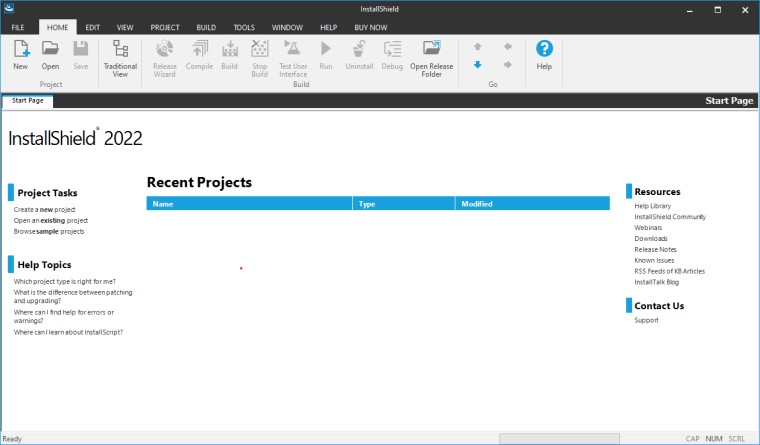Click the forward arrow in Go group
Viewport: 760px width, 445px height.
pos(507,64)
